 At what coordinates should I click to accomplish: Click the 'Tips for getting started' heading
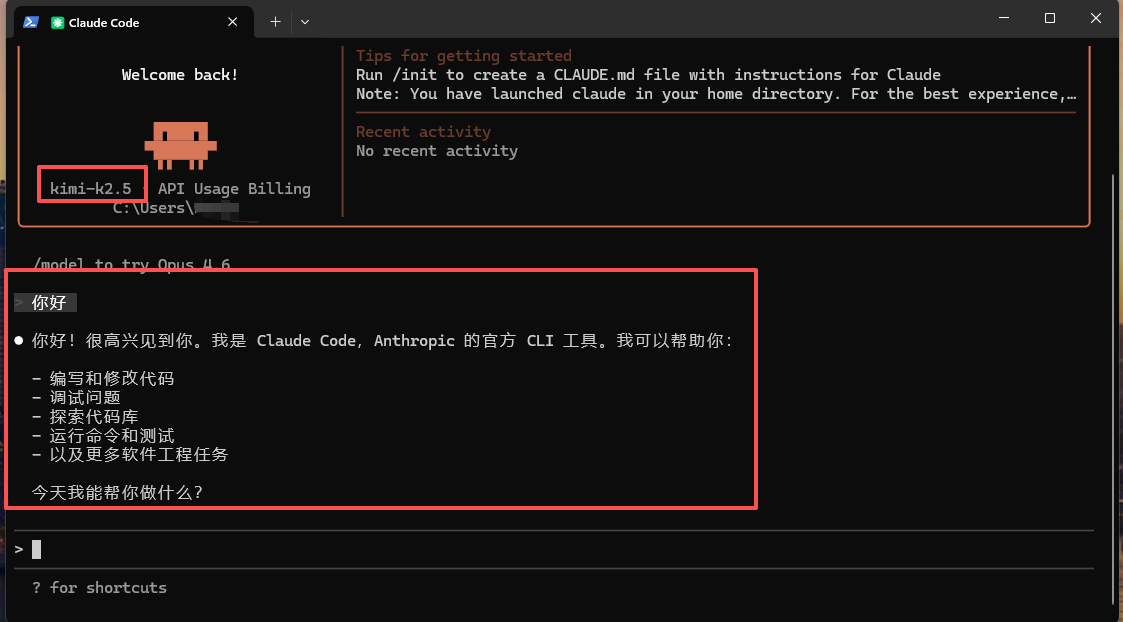click(x=463, y=56)
